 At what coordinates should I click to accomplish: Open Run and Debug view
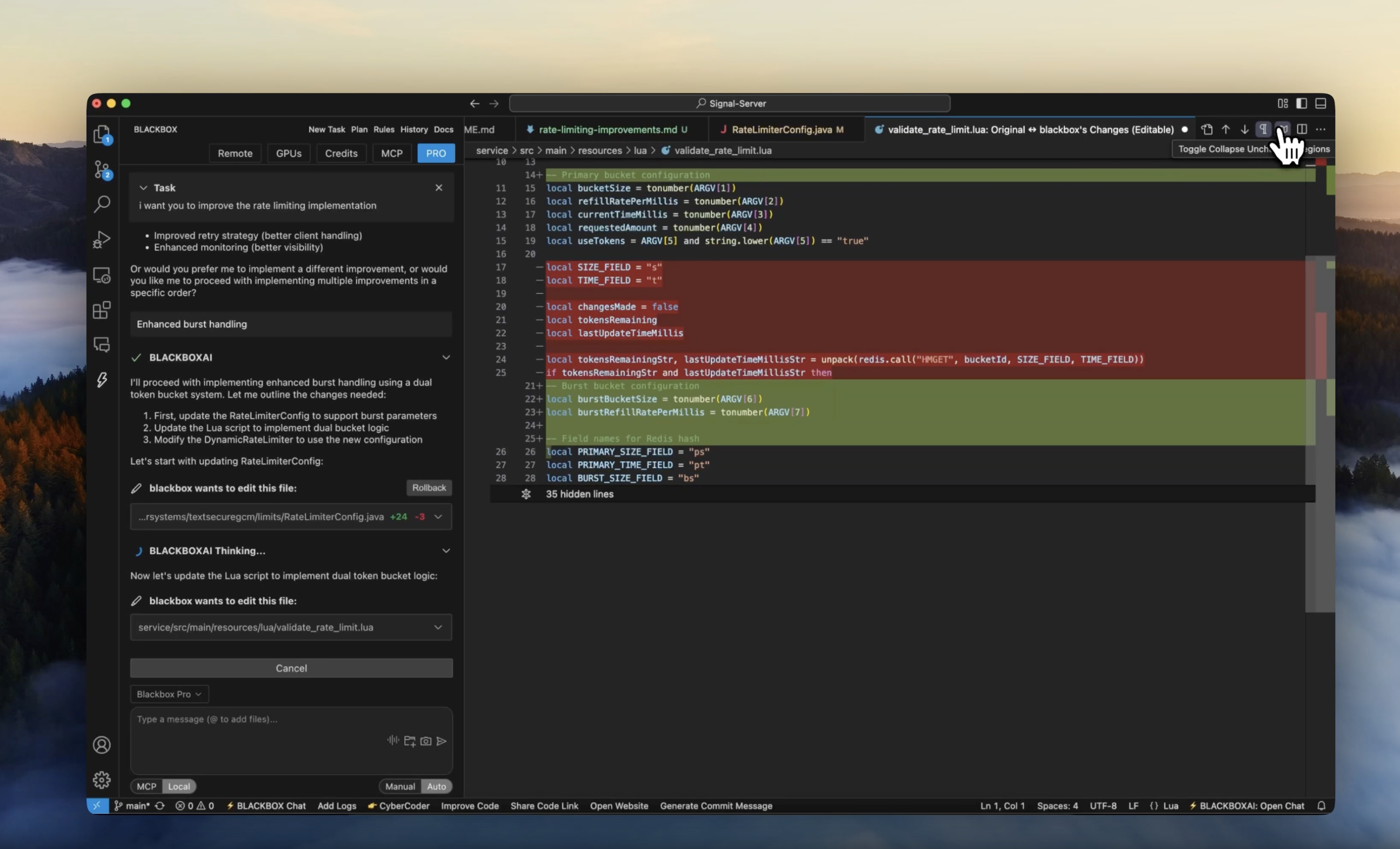102,239
